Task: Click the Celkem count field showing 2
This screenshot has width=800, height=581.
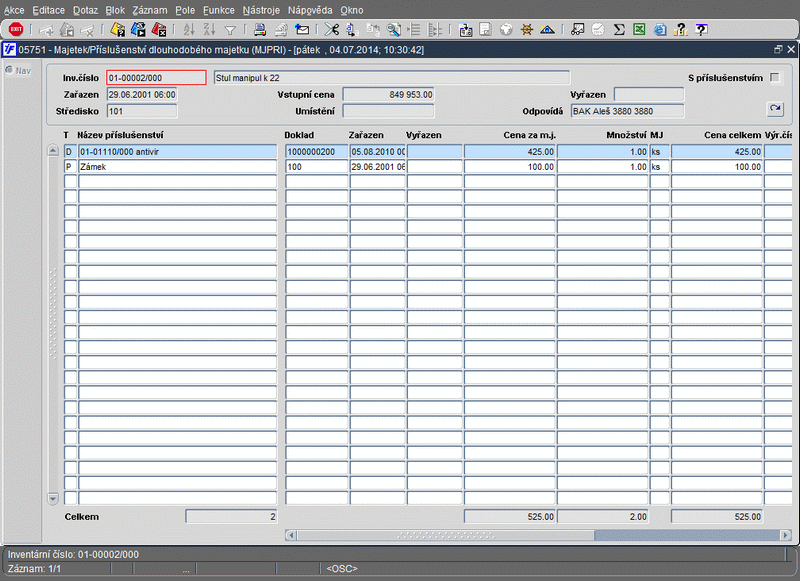Action: (x=231, y=516)
